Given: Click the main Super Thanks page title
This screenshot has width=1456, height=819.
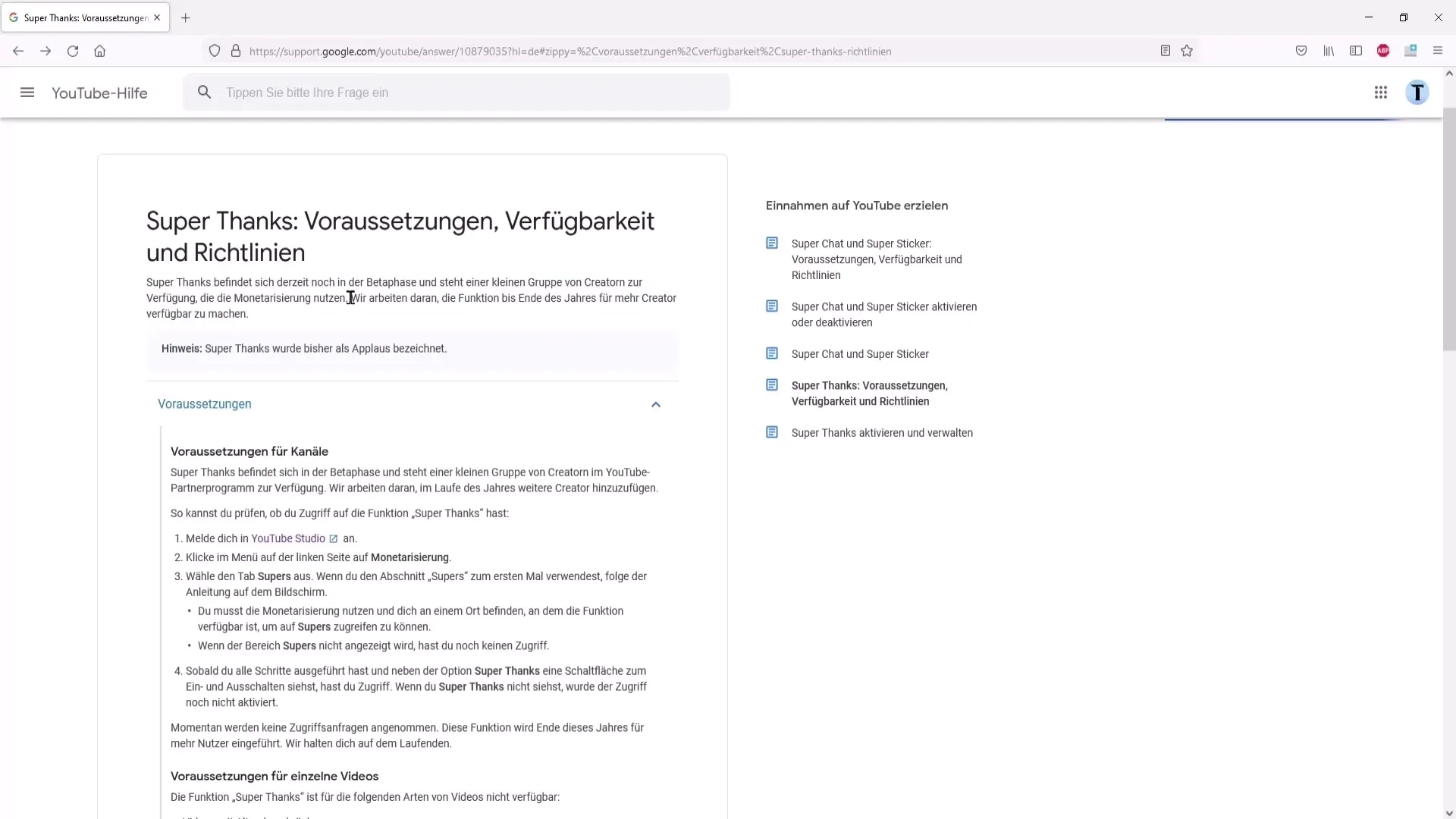Looking at the screenshot, I should pyautogui.click(x=400, y=237).
